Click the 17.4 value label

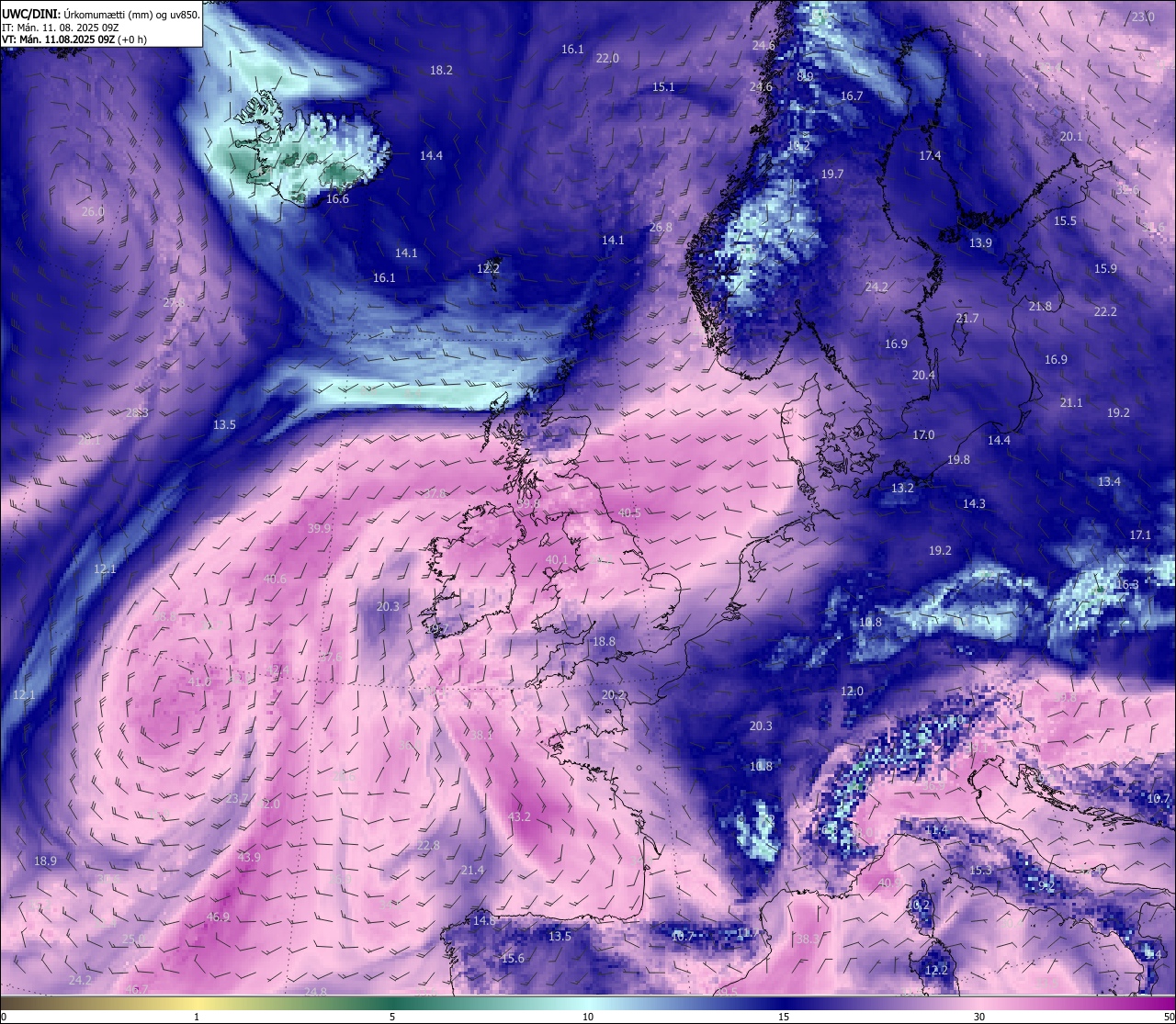pyautogui.click(x=930, y=155)
